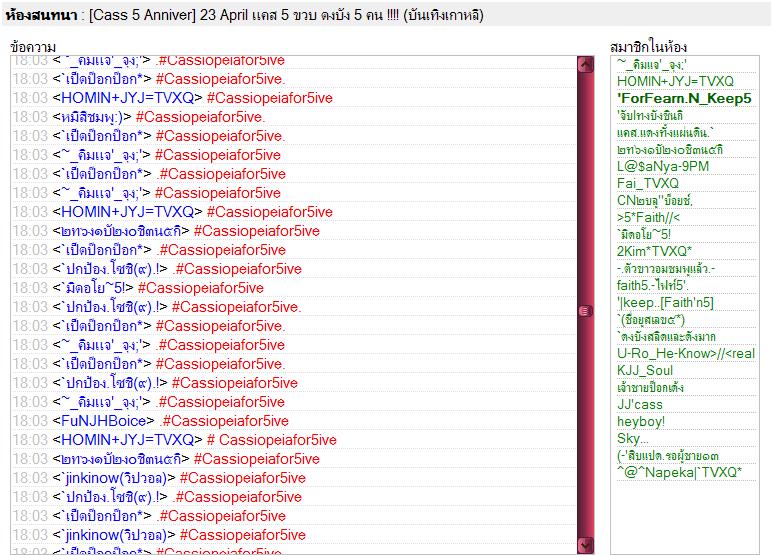Select KJJ_Soul in the member list
This screenshot has width=772, height=555.
pyautogui.click(x=644, y=370)
